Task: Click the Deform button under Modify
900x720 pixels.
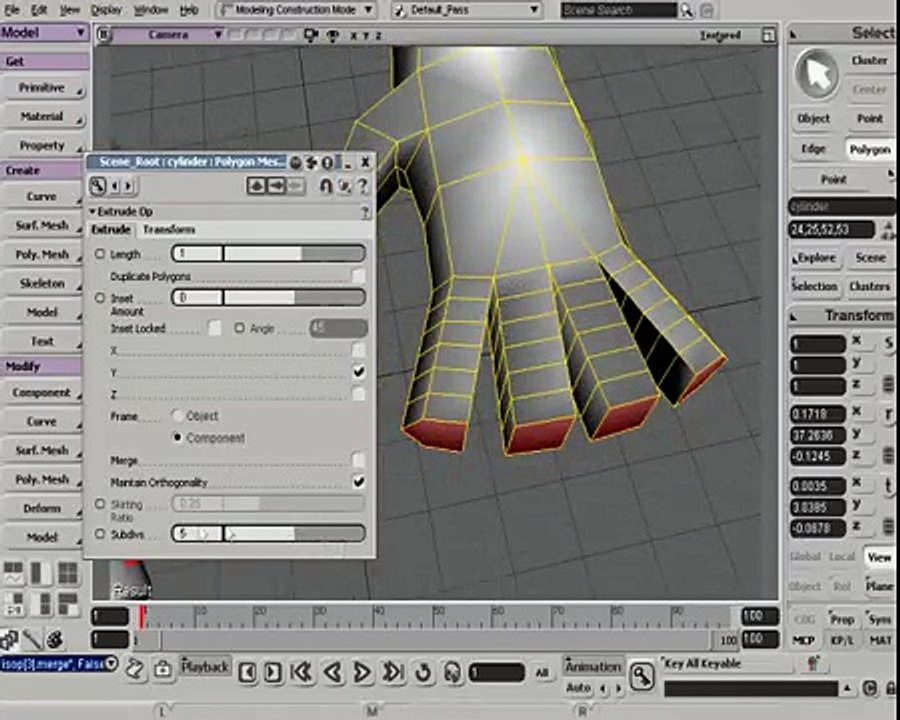Action: (x=43, y=509)
